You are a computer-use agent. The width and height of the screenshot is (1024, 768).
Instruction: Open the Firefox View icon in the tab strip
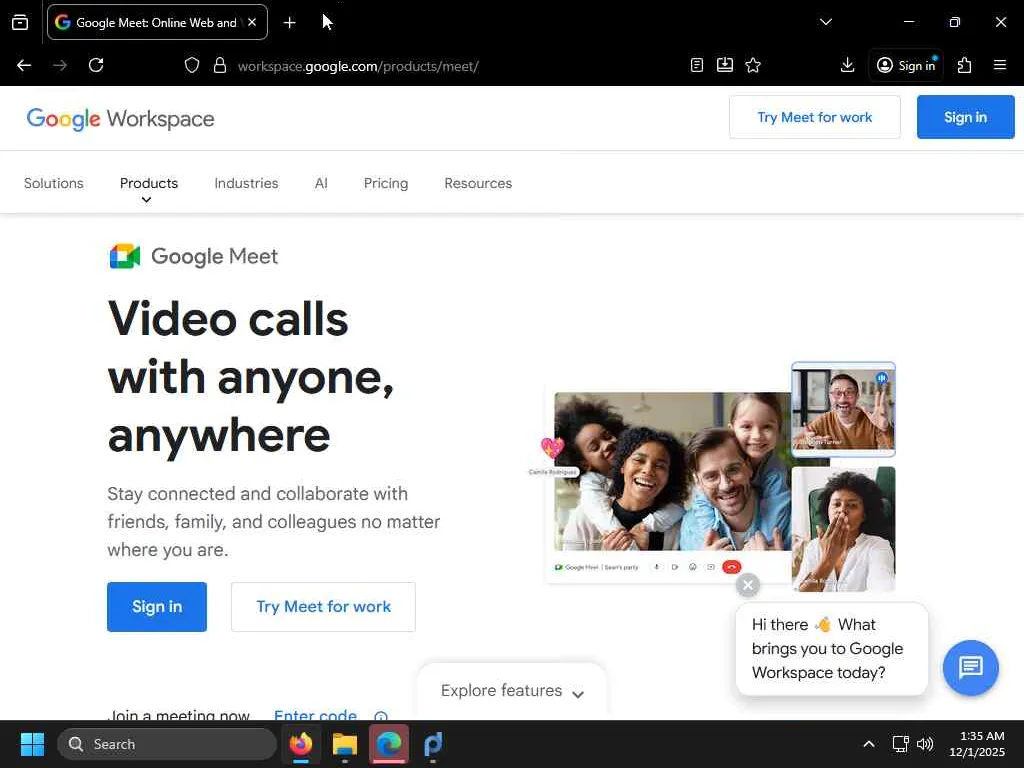[20, 22]
